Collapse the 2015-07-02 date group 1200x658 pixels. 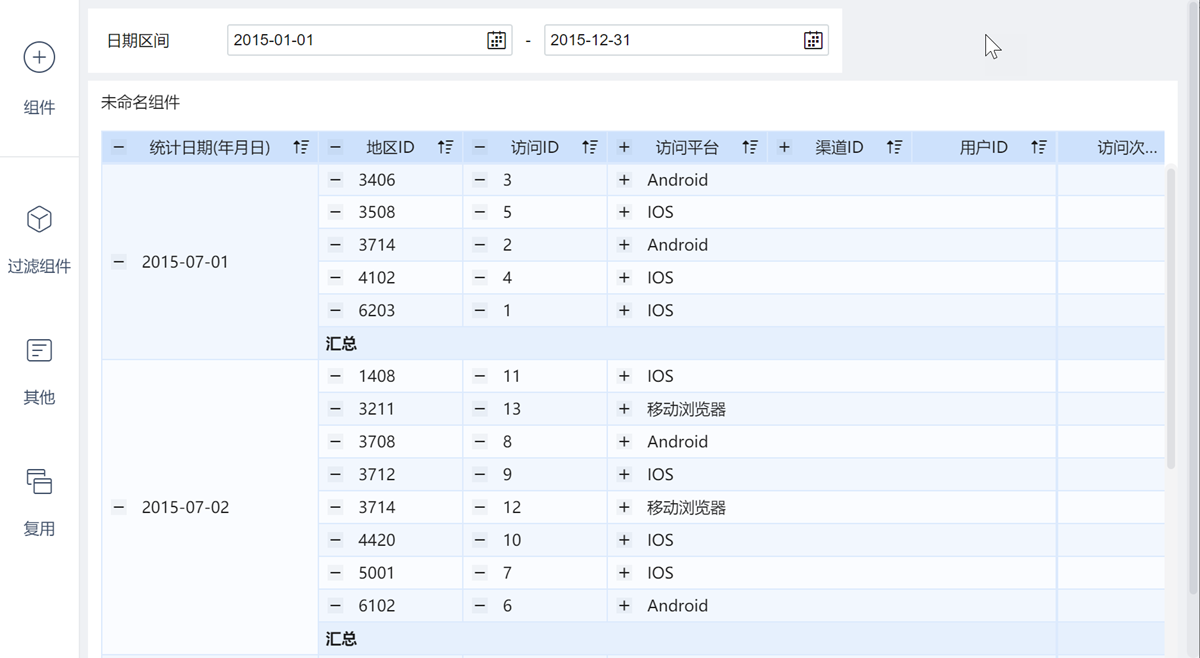(119, 507)
